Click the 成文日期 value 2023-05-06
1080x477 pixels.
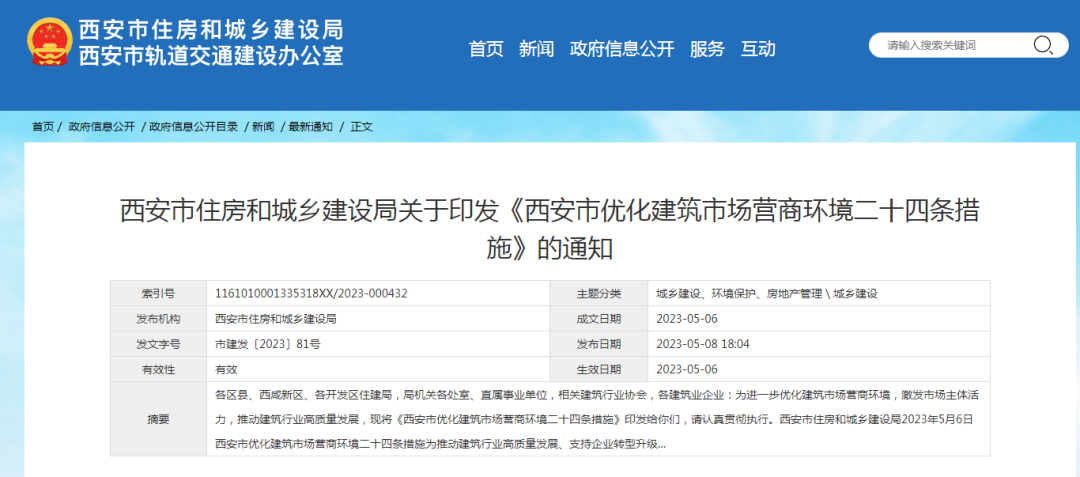coord(687,319)
